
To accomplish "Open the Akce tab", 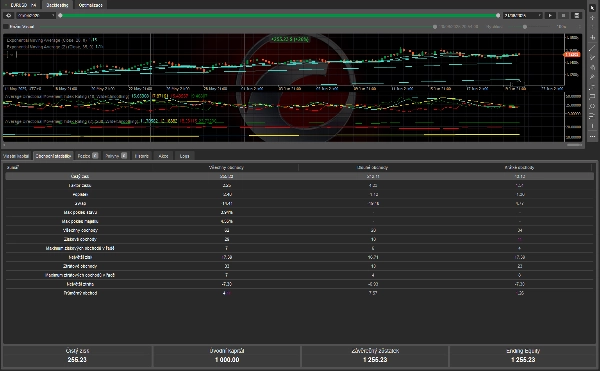I will click(x=163, y=156).
